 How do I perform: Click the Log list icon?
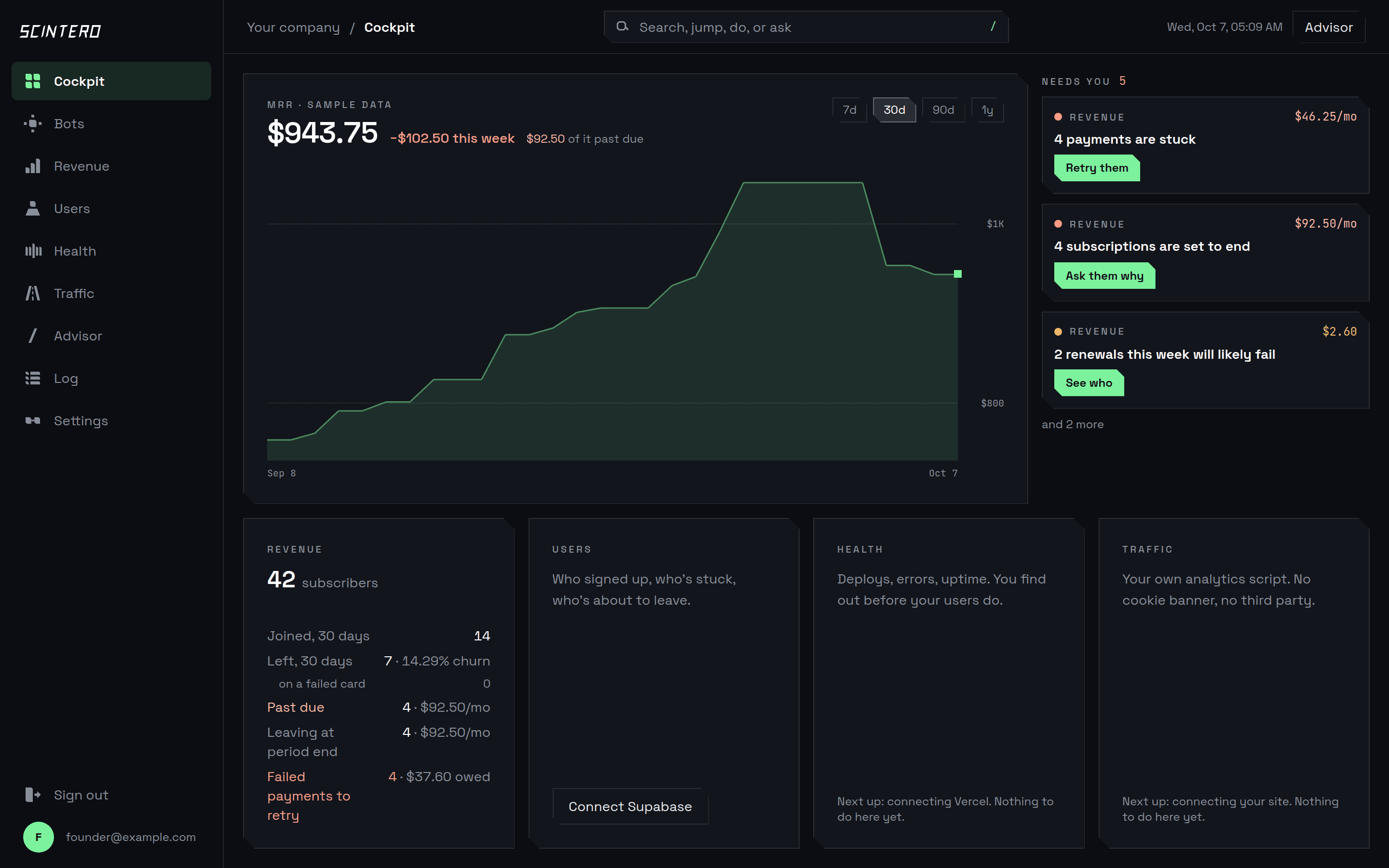coord(33,379)
